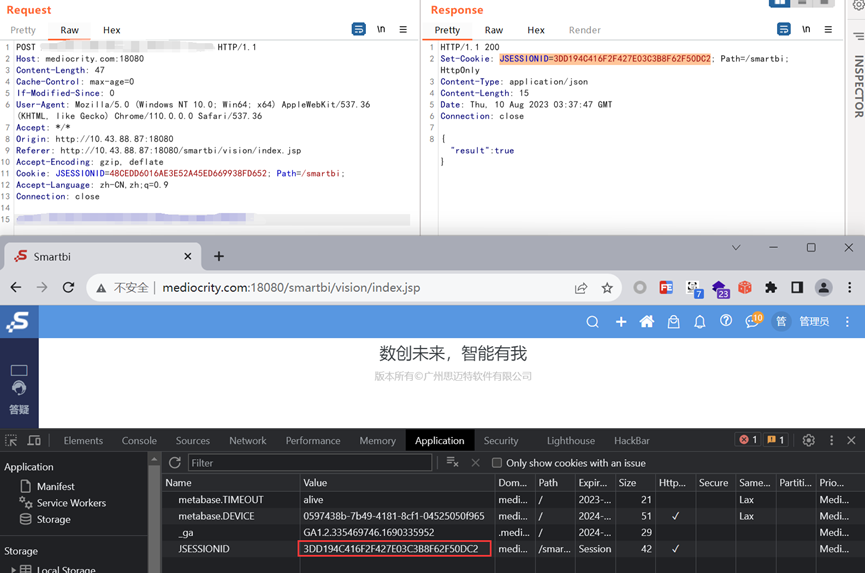Go to Smartbi home icon
The height and width of the screenshot is (573, 865).
coord(647,322)
